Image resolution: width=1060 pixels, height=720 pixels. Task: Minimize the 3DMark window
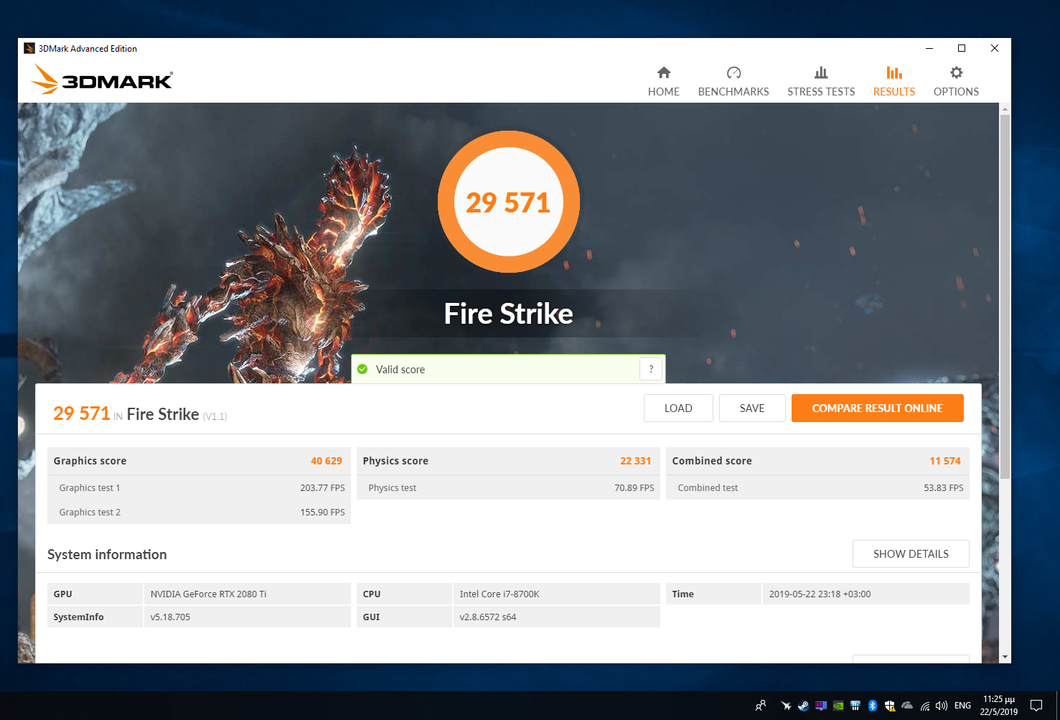(930, 48)
